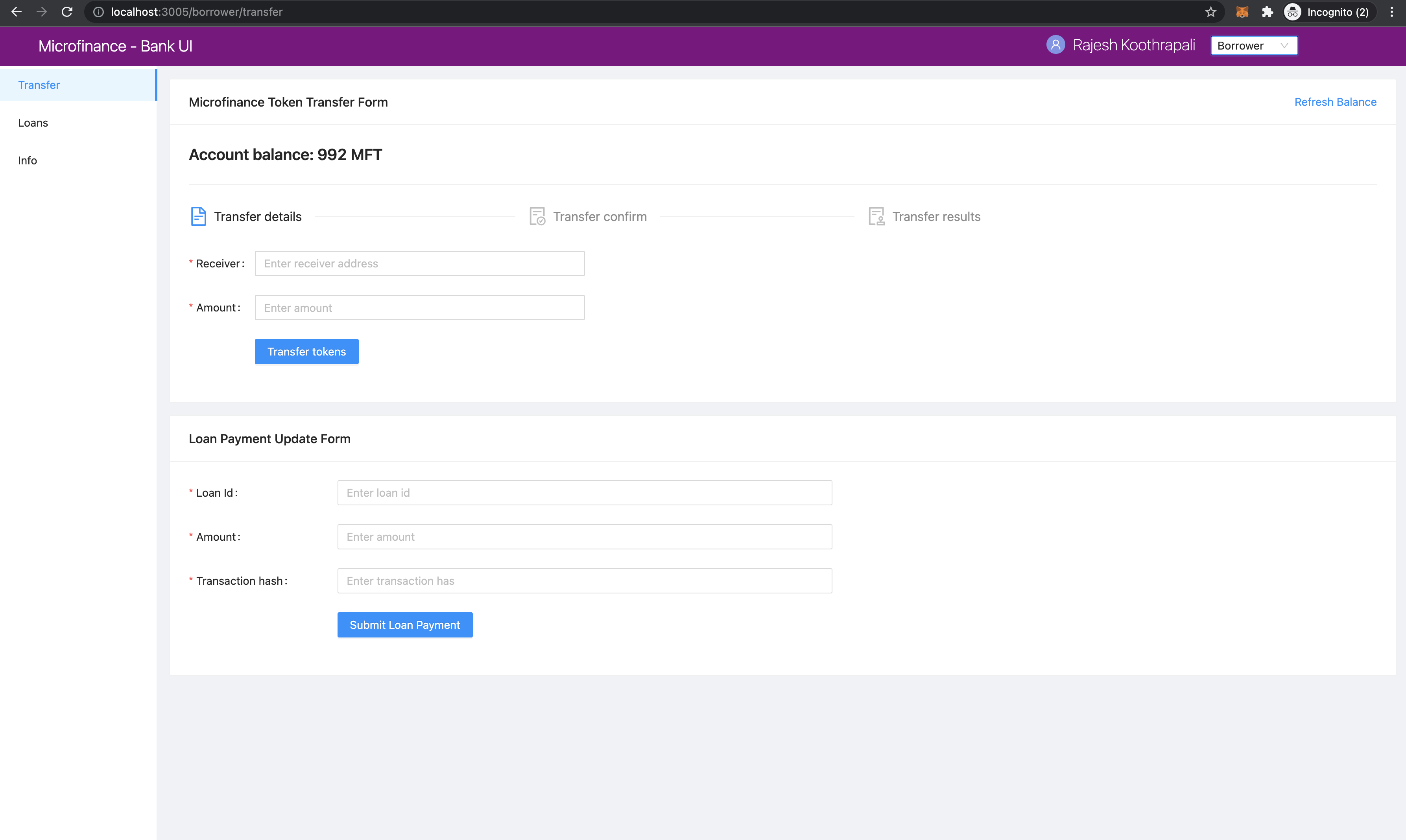Focus the Transaction hash field
1406x840 pixels.
coord(584,581)
